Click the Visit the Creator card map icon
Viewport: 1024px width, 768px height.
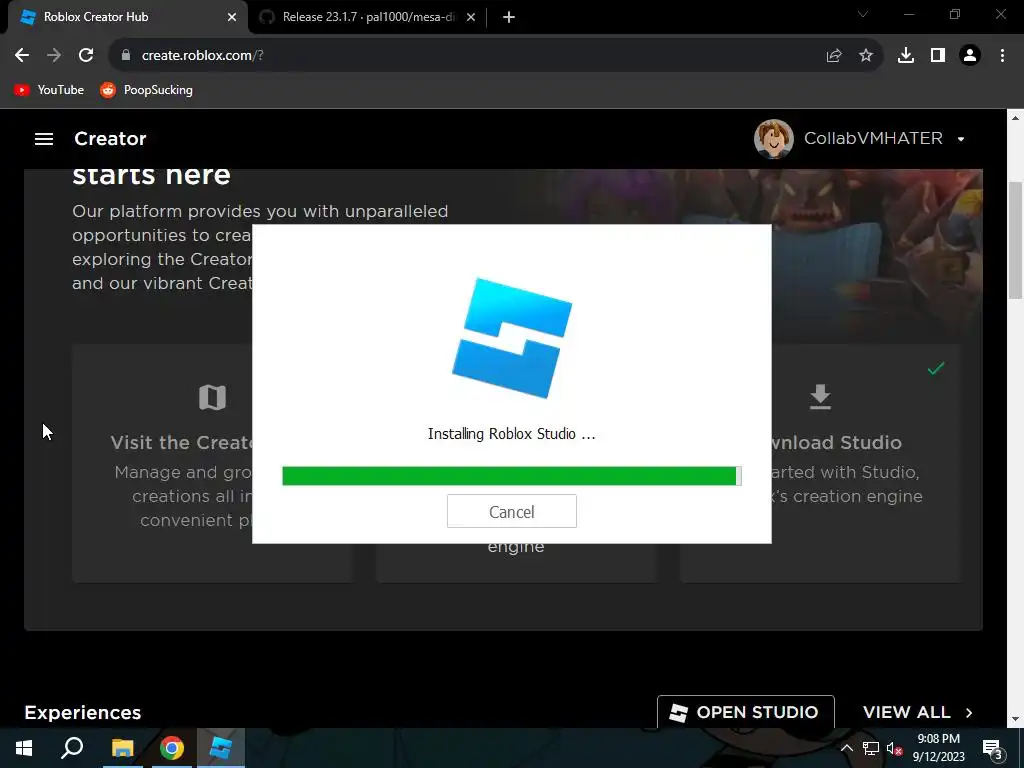[212, 397]
